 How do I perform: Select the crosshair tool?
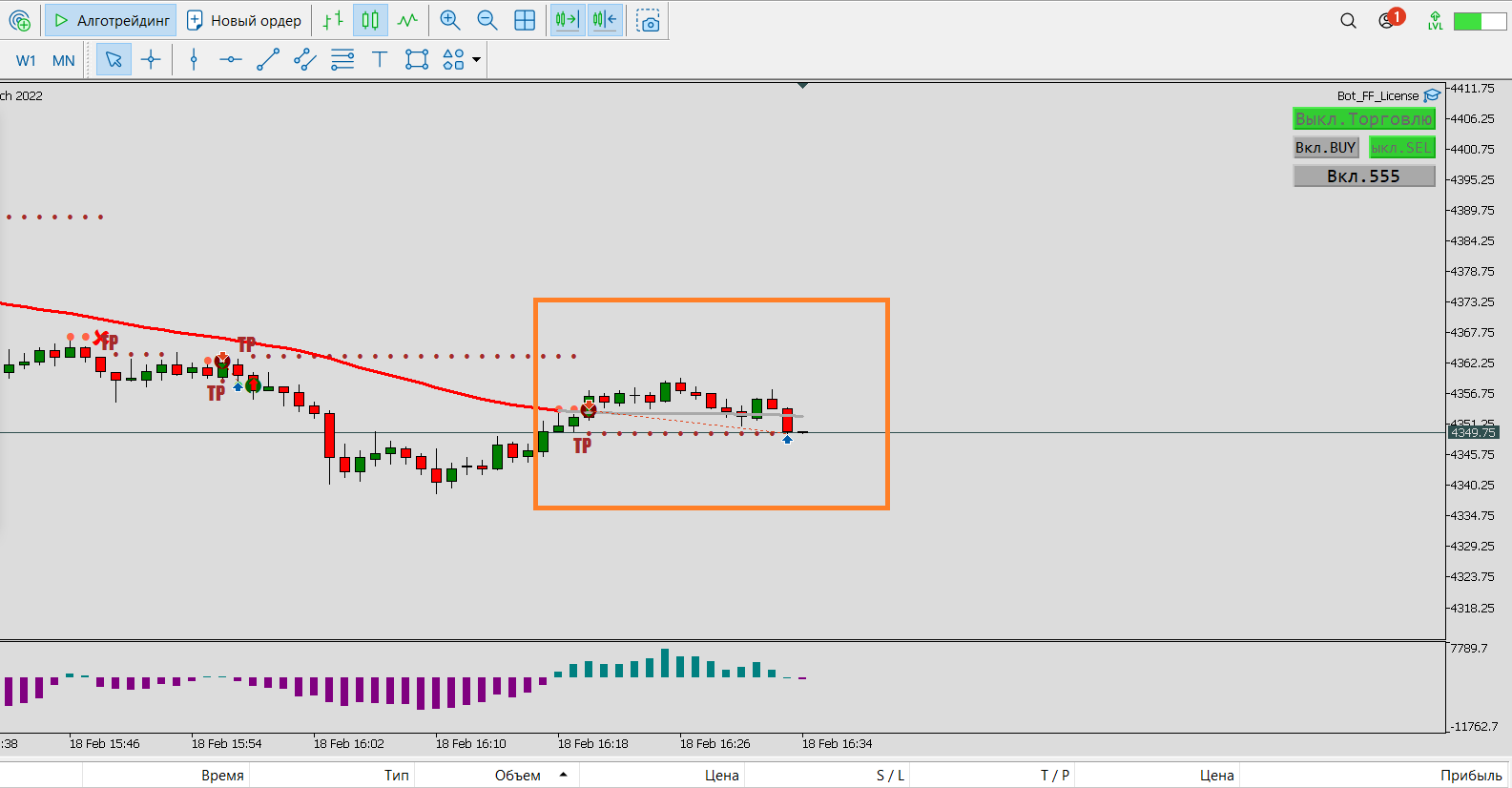tap(151, 60)
